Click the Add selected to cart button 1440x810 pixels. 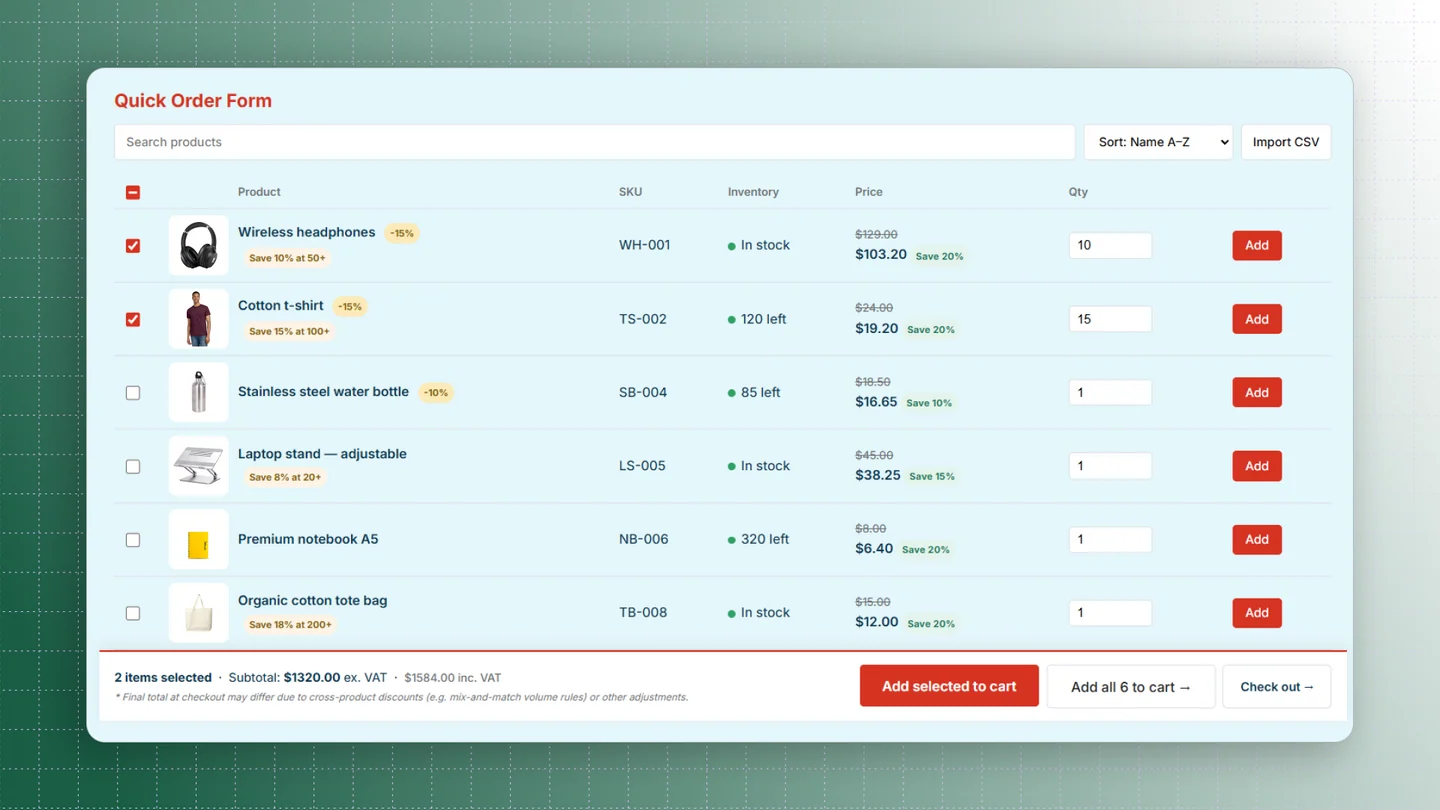click(x=949, y=687)
